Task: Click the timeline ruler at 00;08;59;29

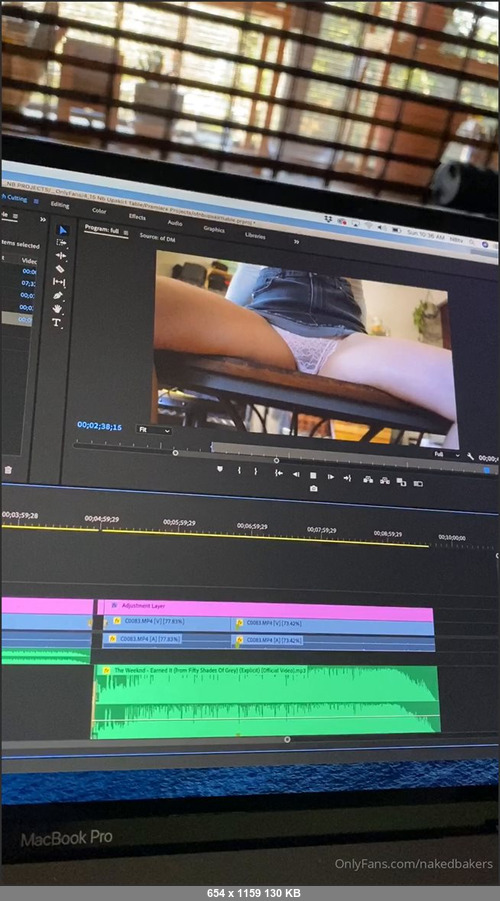Action: pyautogui.click(x=388, y=534)
